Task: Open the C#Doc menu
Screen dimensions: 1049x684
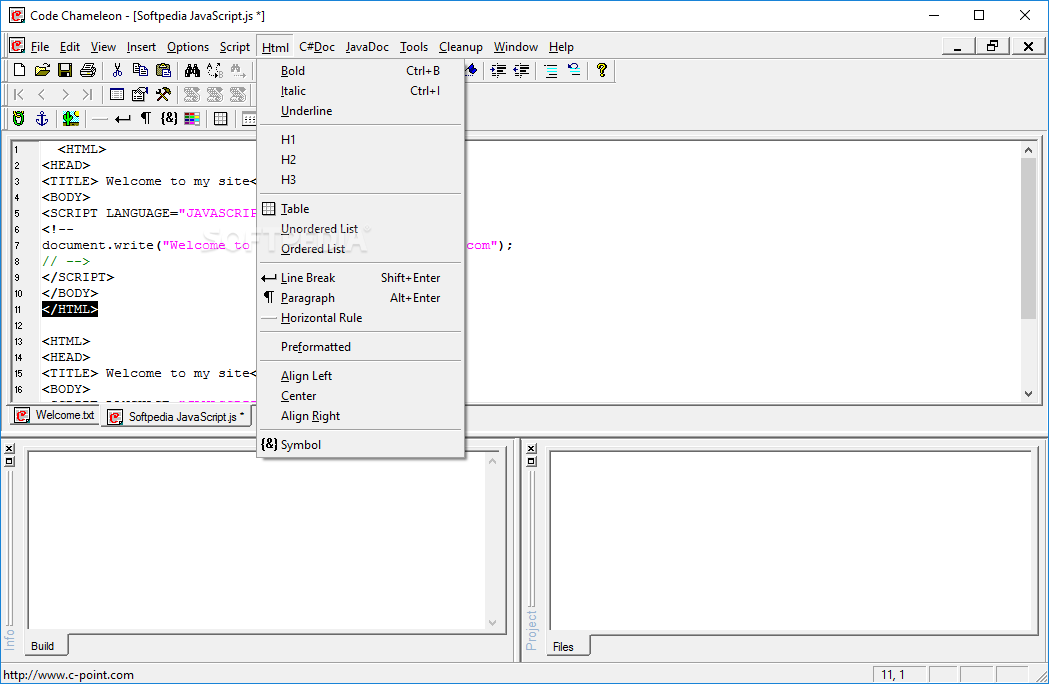Action: (x=317, y=47)
